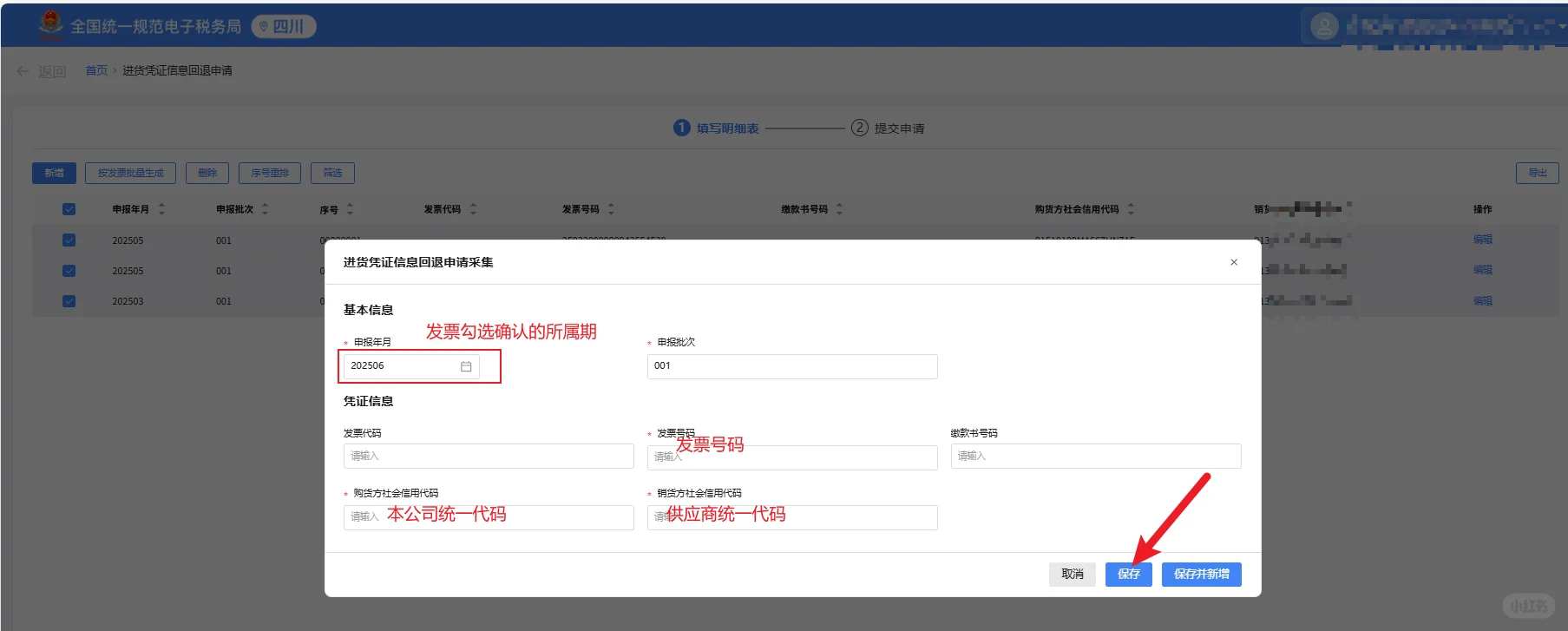This screenshot has height=631, width=1568.
Task: Click step 1 circle 填写明细表
Action: (x=681, y=128)
